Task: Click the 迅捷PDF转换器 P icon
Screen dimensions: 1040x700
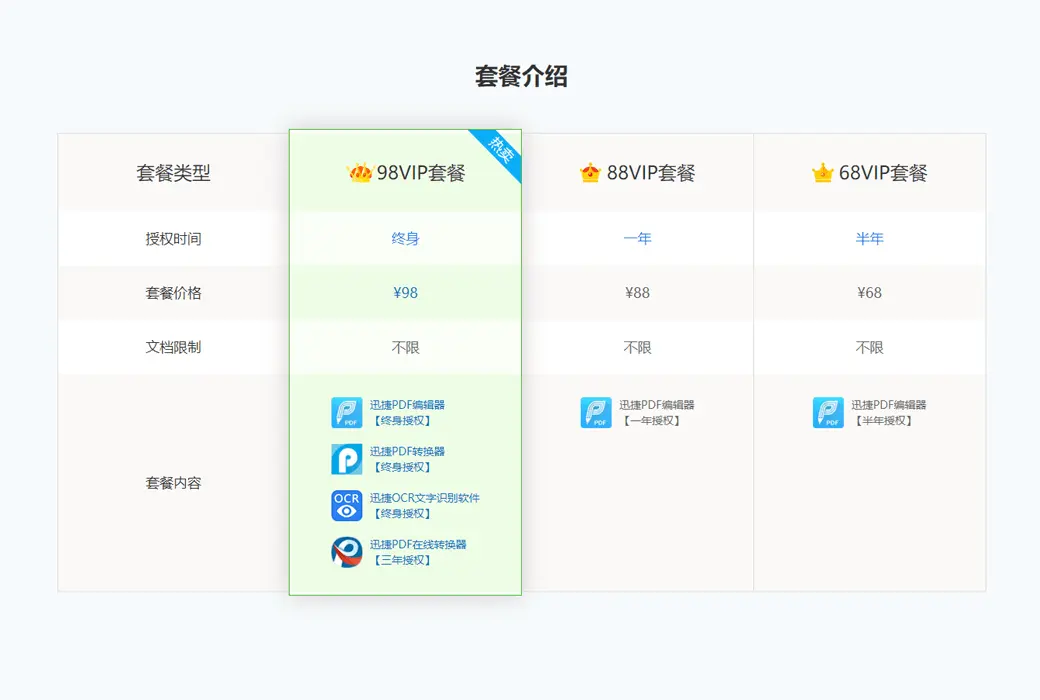Action: click(346, 459)
